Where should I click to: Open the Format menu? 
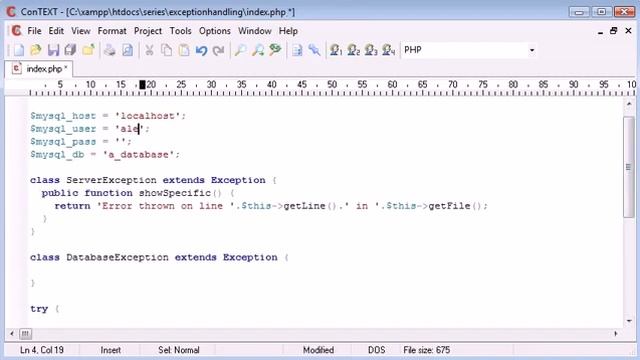point(112,31)
